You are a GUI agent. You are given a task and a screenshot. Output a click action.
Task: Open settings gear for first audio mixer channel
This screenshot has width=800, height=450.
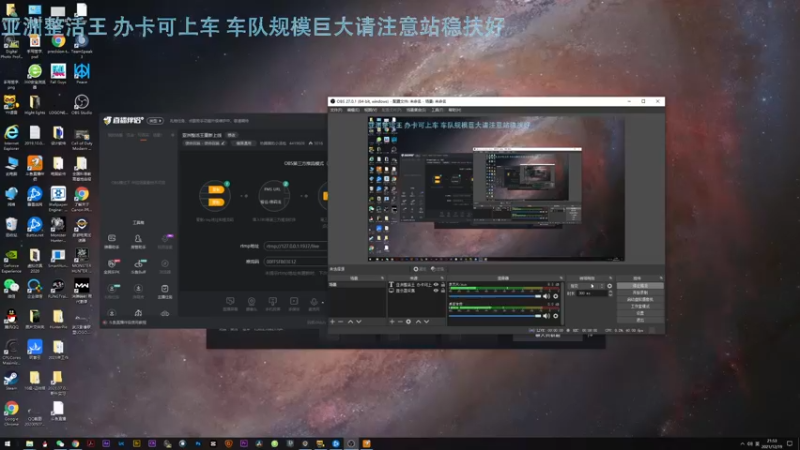pyautogui.click(x=556, y=296)
